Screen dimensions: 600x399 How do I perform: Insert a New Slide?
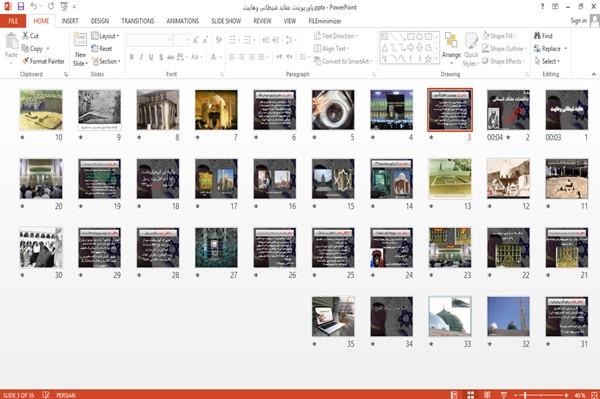click(80, 49)
